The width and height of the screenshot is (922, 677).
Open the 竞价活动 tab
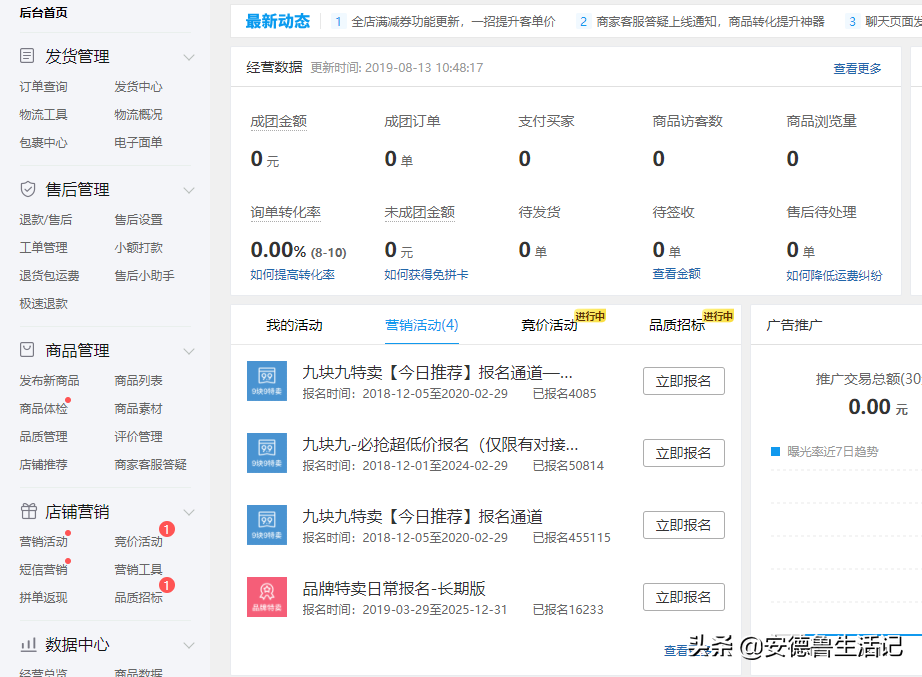[549, 325]
